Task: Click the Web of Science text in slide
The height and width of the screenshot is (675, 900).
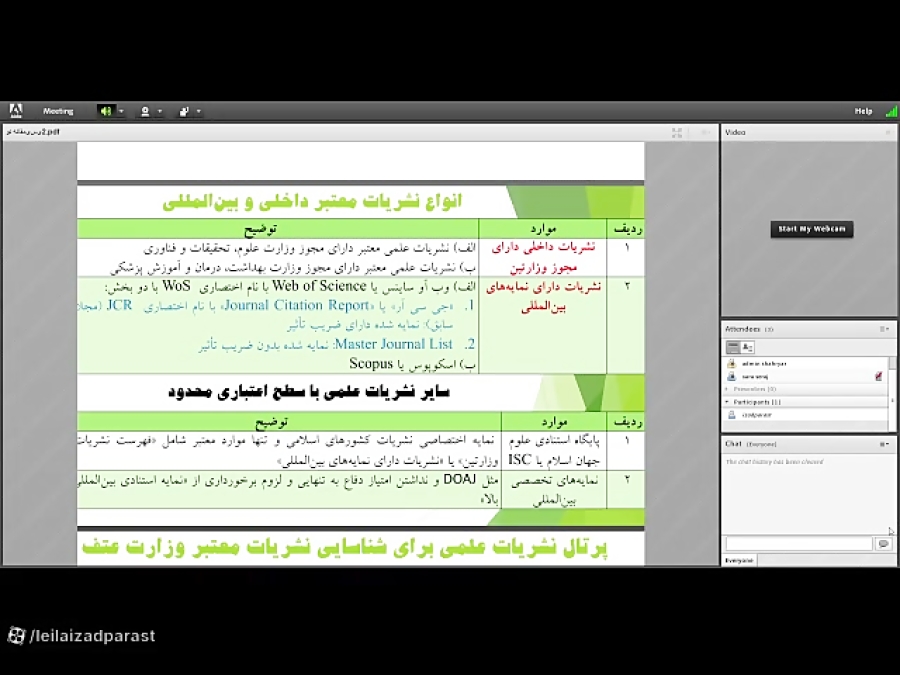Action: point(319,286)
